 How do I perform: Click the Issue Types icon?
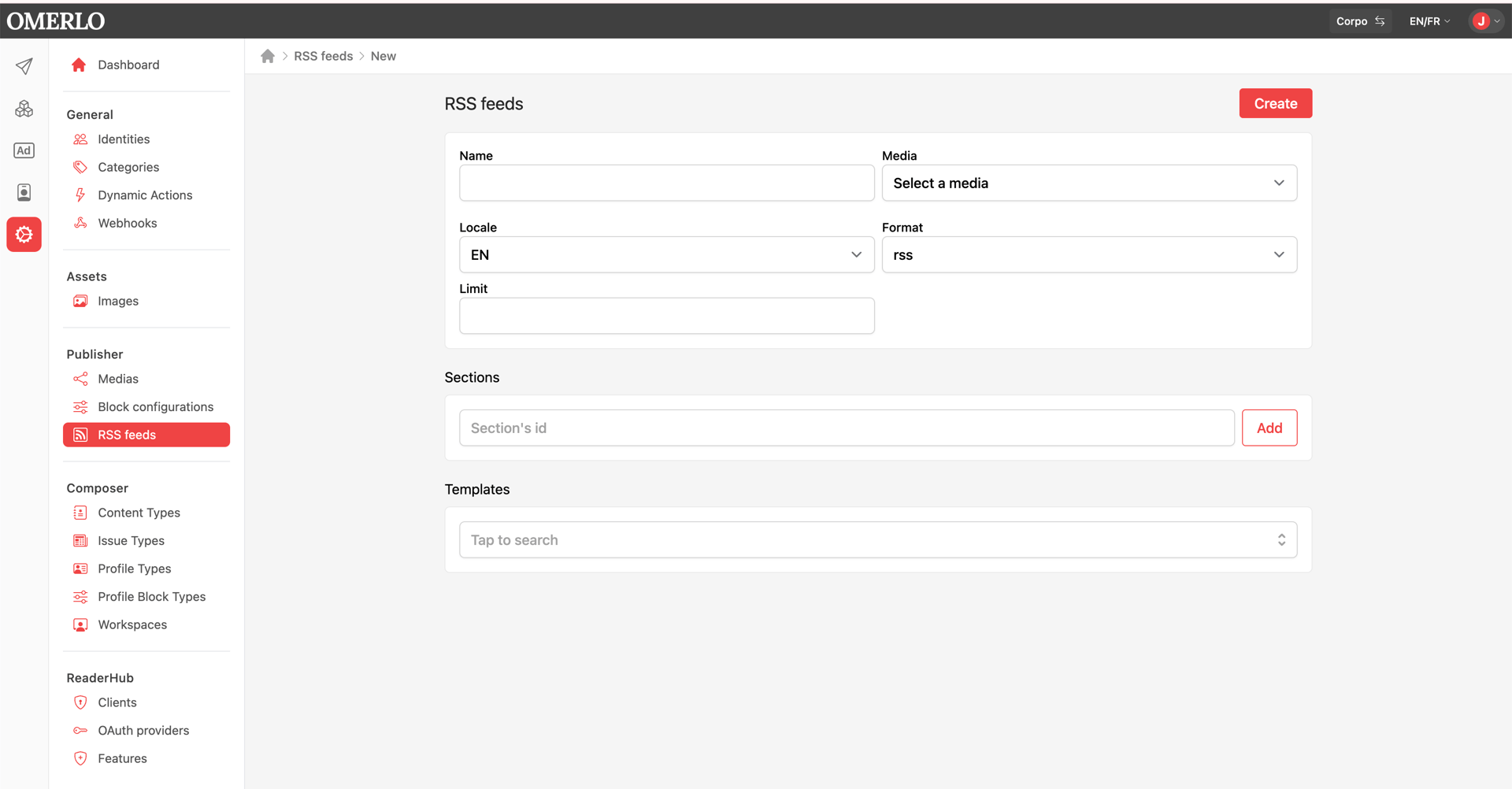(80, 541)
